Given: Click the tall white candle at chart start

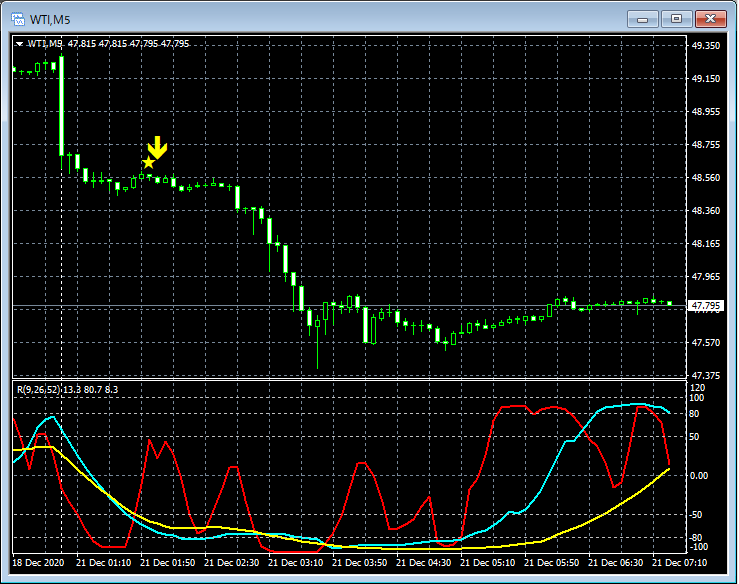Looking at the screenshot, I should tap(62, 105).
